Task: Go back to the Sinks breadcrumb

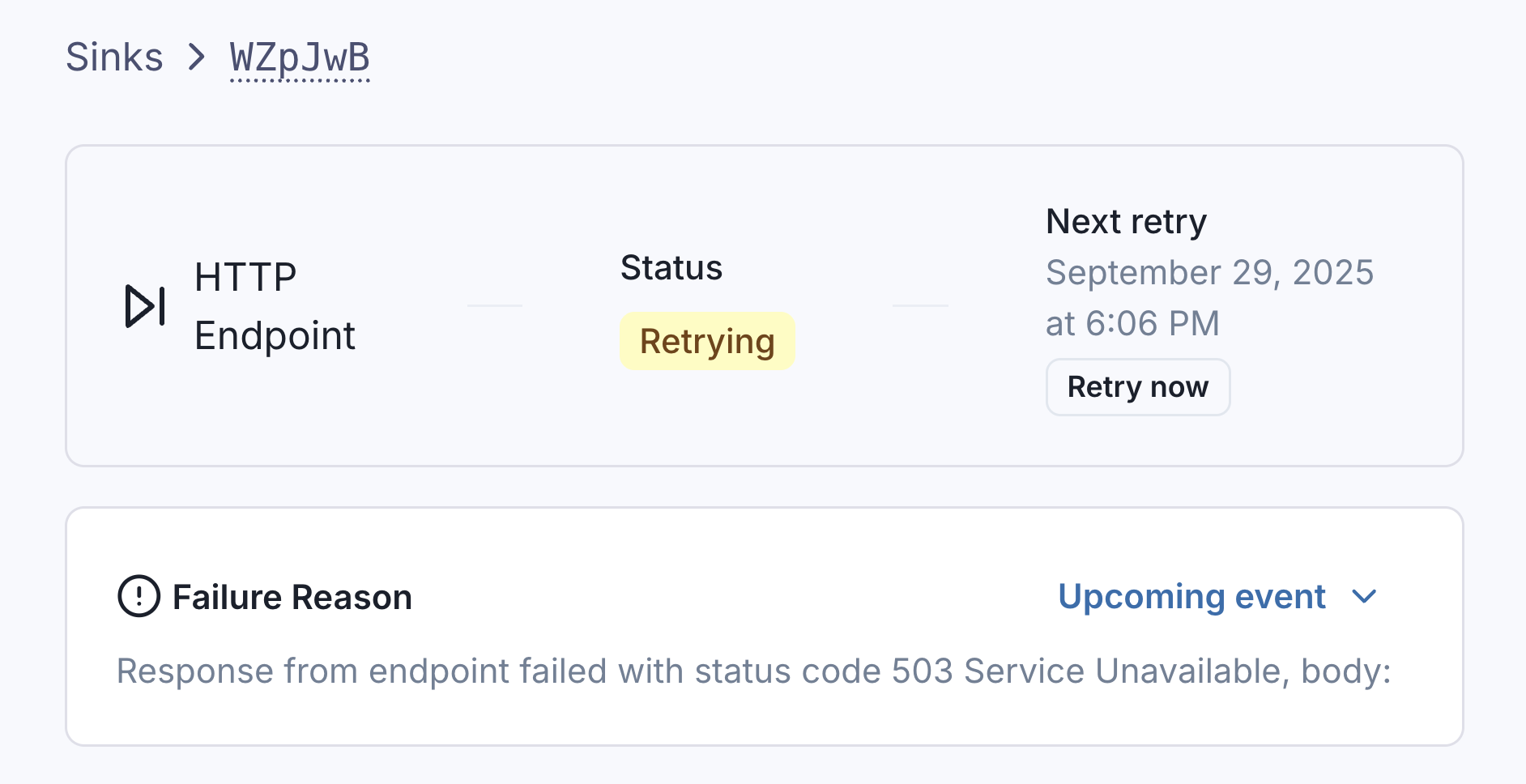Action: [x=114, y=58]
